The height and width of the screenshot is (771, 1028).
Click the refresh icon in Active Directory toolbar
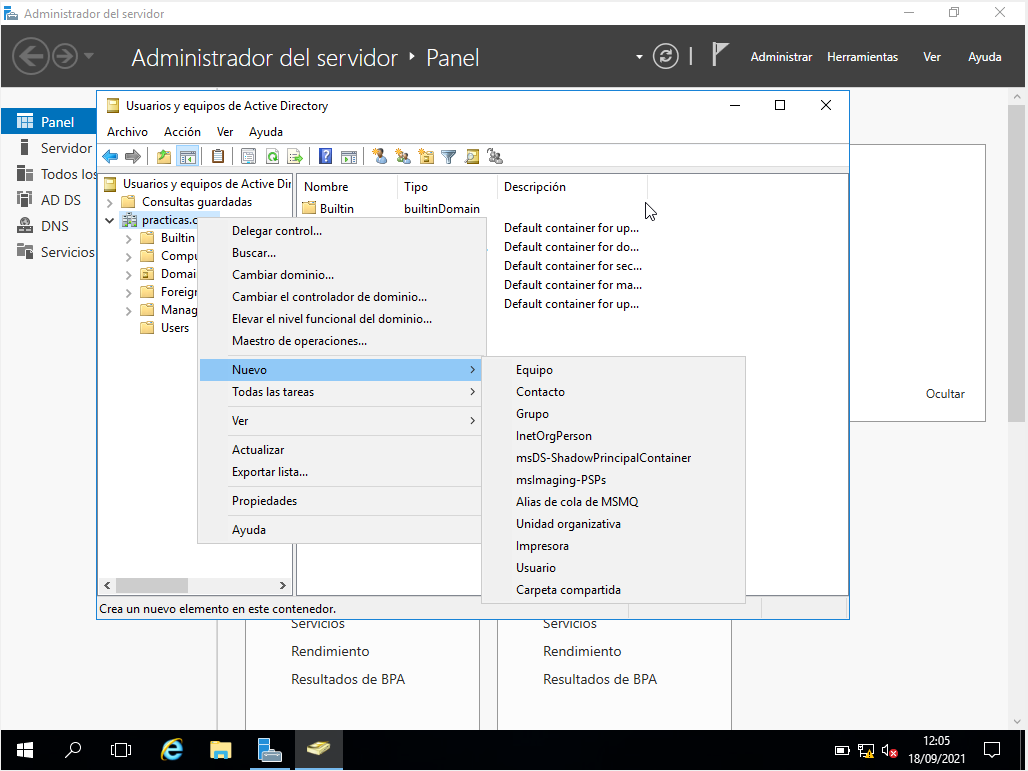coord(272,156)
